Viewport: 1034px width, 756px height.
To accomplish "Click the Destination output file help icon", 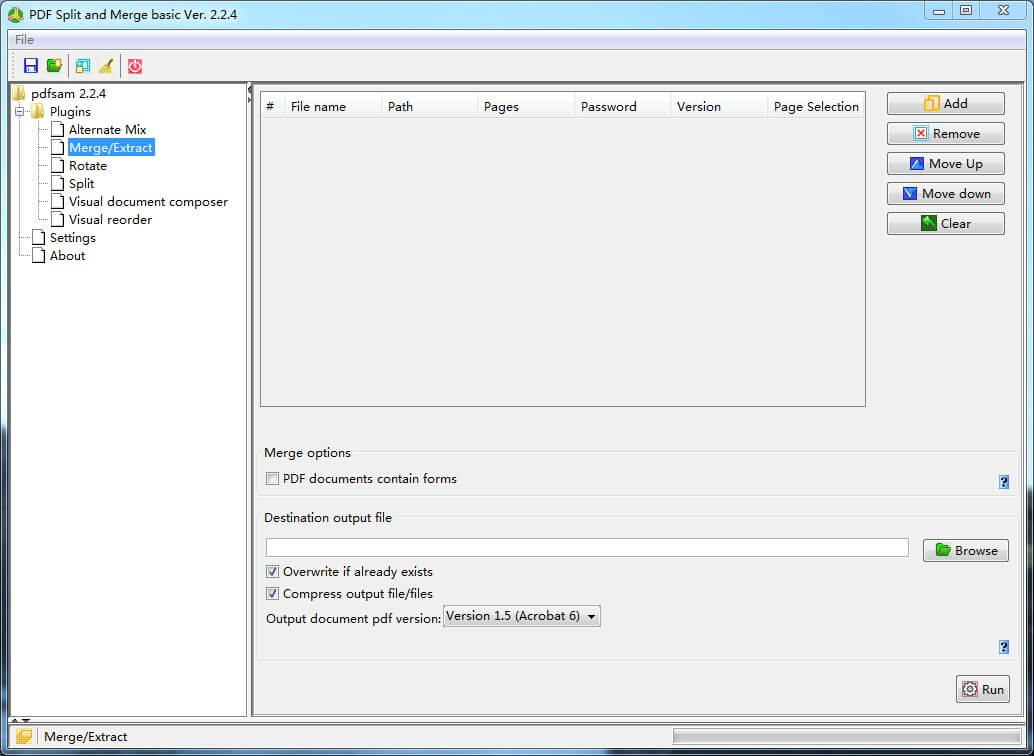I will 1004,646.
